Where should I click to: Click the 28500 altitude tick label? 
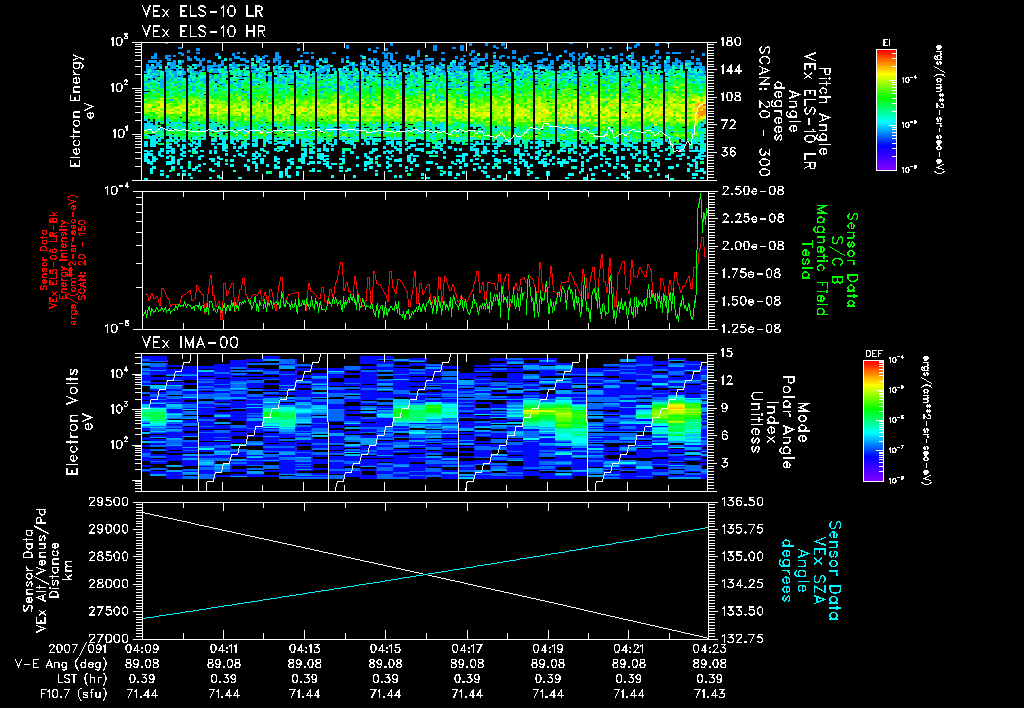108,556
